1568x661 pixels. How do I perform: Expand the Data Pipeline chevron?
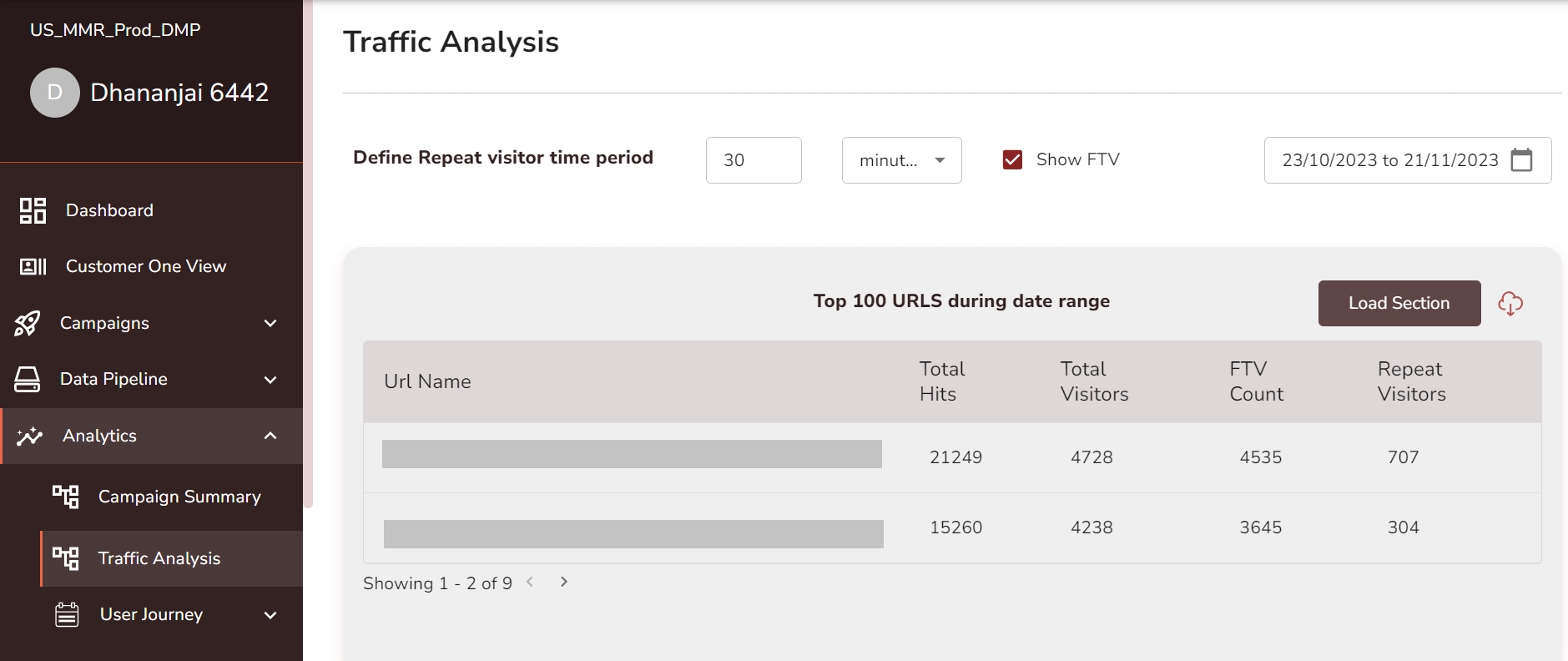click(270, 380)
